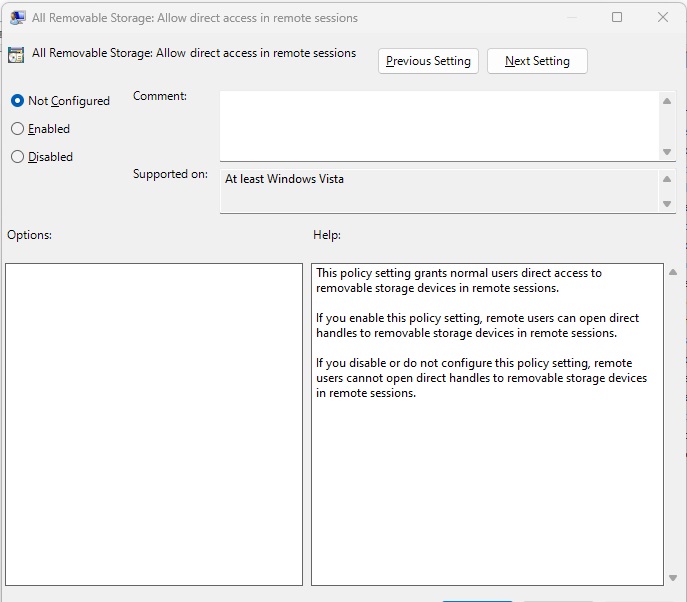Go to Previous Setting
Screen dimensions: 687x602
click(428, 61)
